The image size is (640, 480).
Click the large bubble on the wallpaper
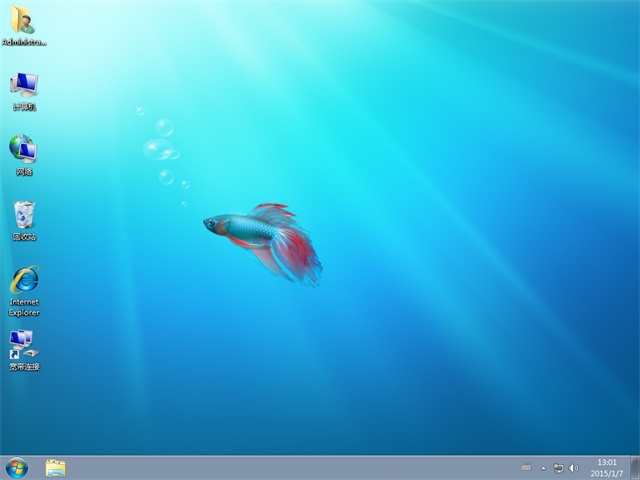click(157, 149)
